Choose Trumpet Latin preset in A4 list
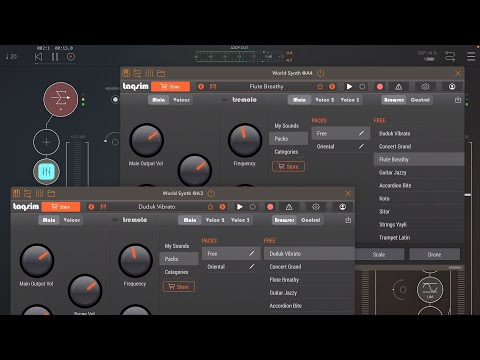The width and height of the screenshot is (480, 360). 419,237
